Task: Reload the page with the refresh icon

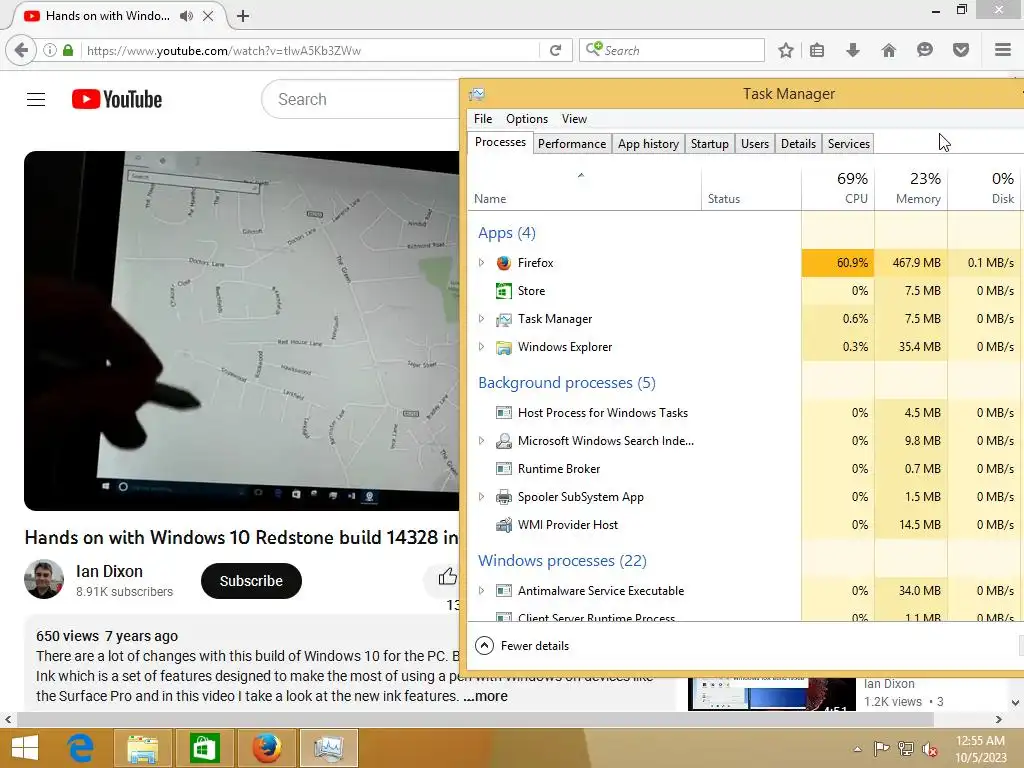Action: (555, 50)
